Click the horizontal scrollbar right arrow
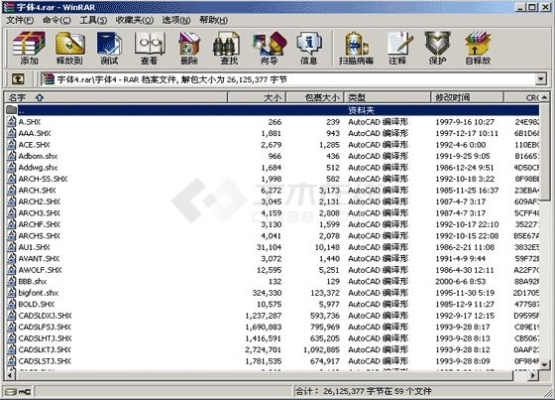Image resolution: width=555 pixels, height=400 pixels. click(x=533, y=375)
